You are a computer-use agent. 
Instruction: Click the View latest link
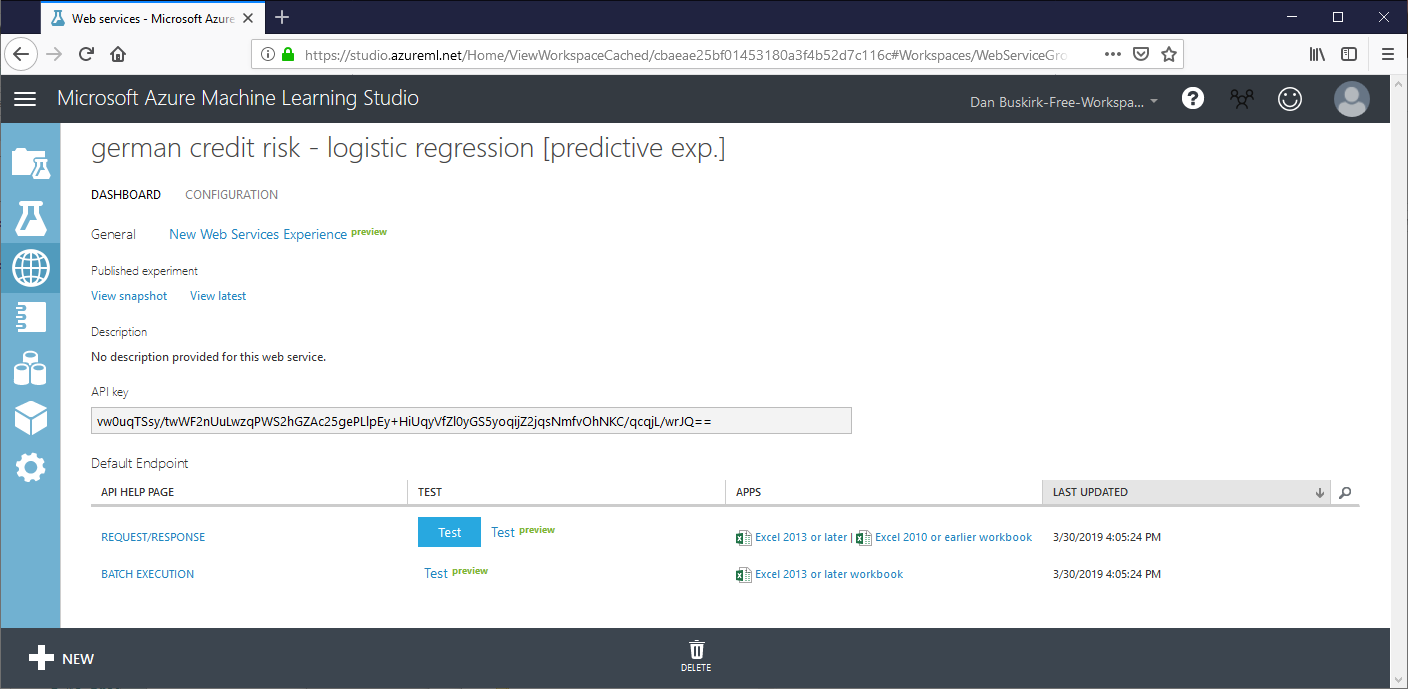[218, 296]
